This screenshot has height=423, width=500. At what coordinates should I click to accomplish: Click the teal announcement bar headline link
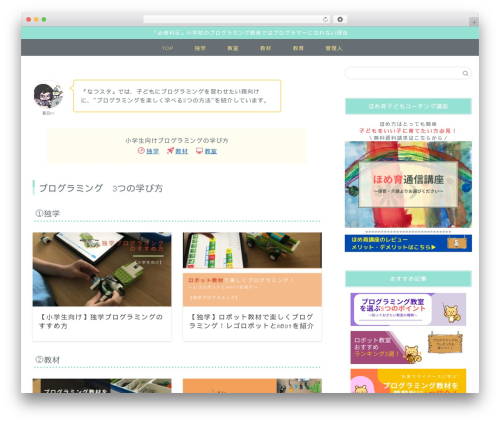pos(250,33)
